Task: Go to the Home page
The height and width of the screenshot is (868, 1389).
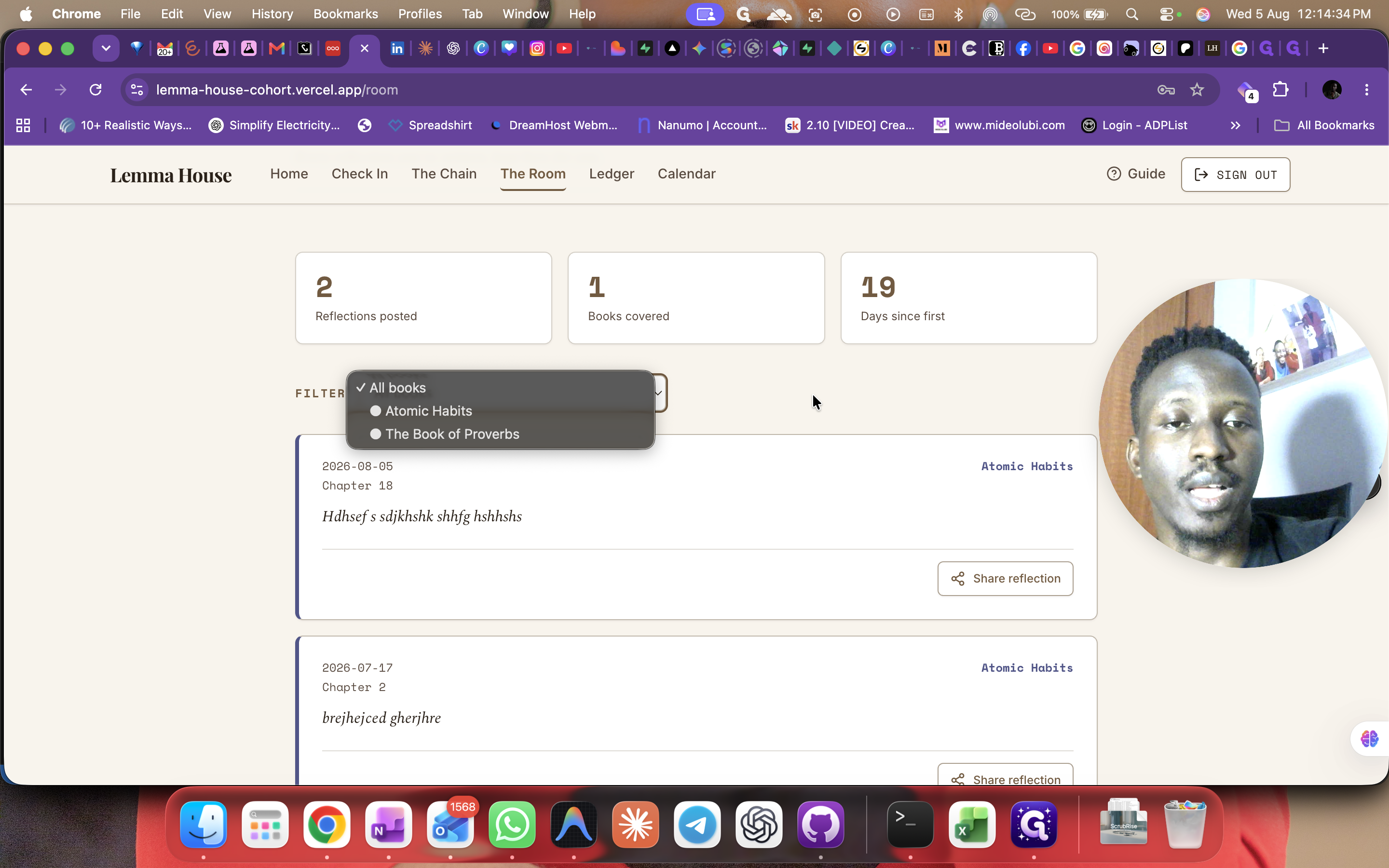Action: pos(289,174)
